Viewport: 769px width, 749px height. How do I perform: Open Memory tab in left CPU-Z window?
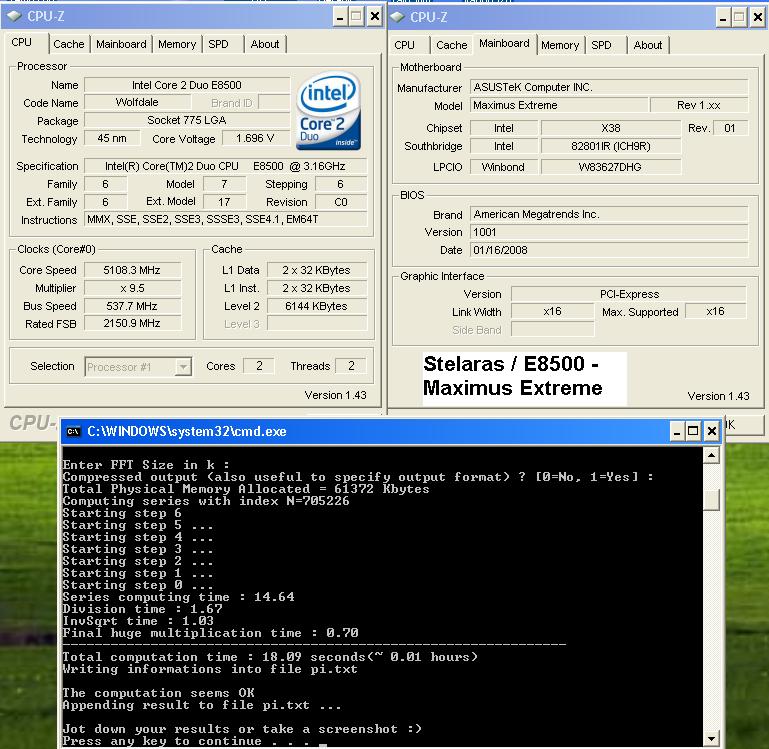(x=177, y=44)
